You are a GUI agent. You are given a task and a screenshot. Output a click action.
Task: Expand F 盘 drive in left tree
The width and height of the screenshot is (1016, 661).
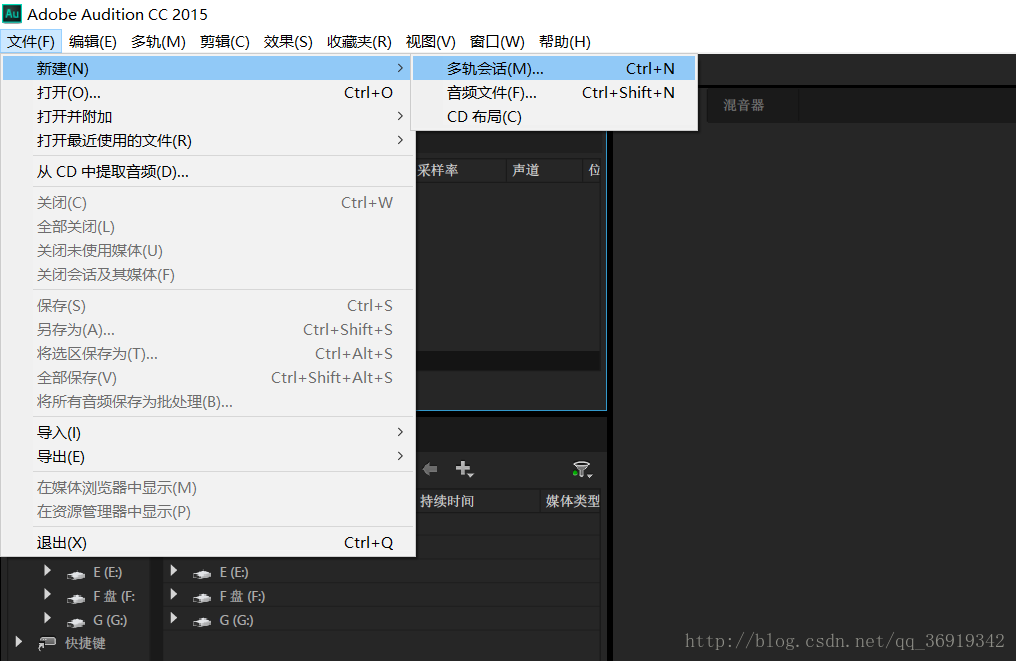tap(47, 594)
